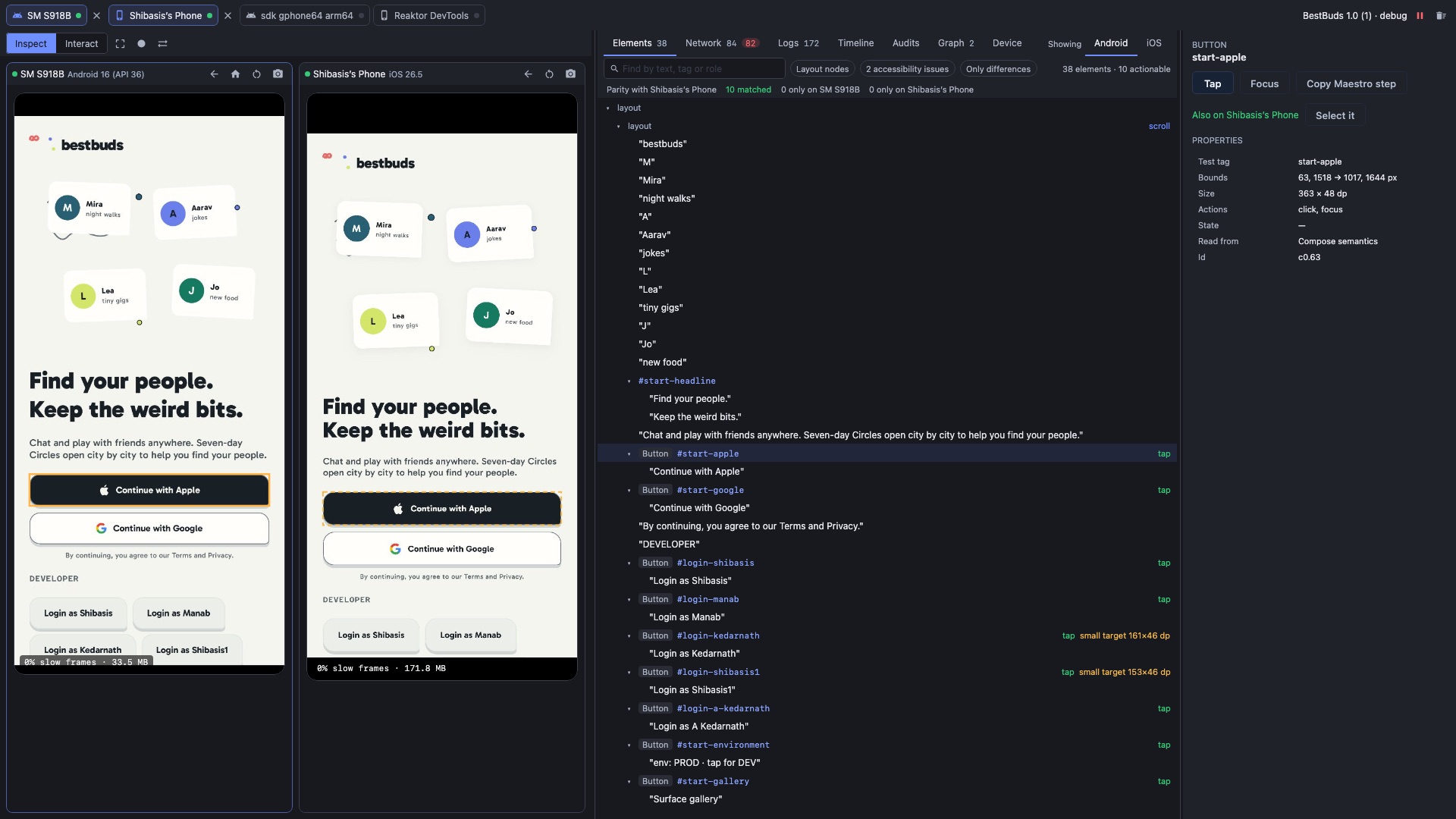Screen dimensions: 1456x819
Task: Switch to Interact mode
Action: pos(81,44)
